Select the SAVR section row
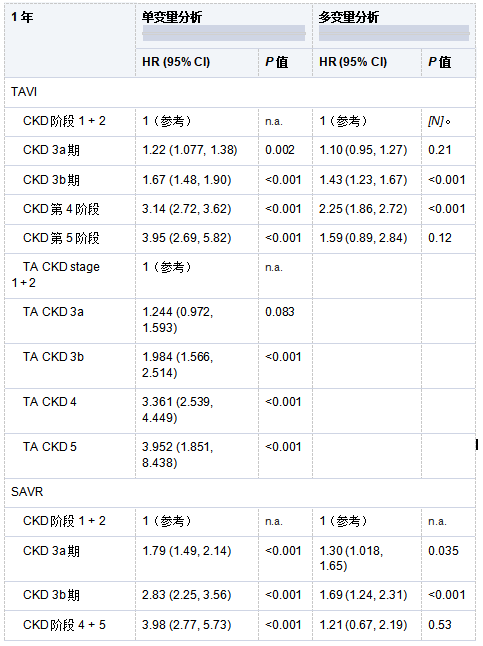The width and height of the screenshot is (483, 646). (x=240, y=492)
